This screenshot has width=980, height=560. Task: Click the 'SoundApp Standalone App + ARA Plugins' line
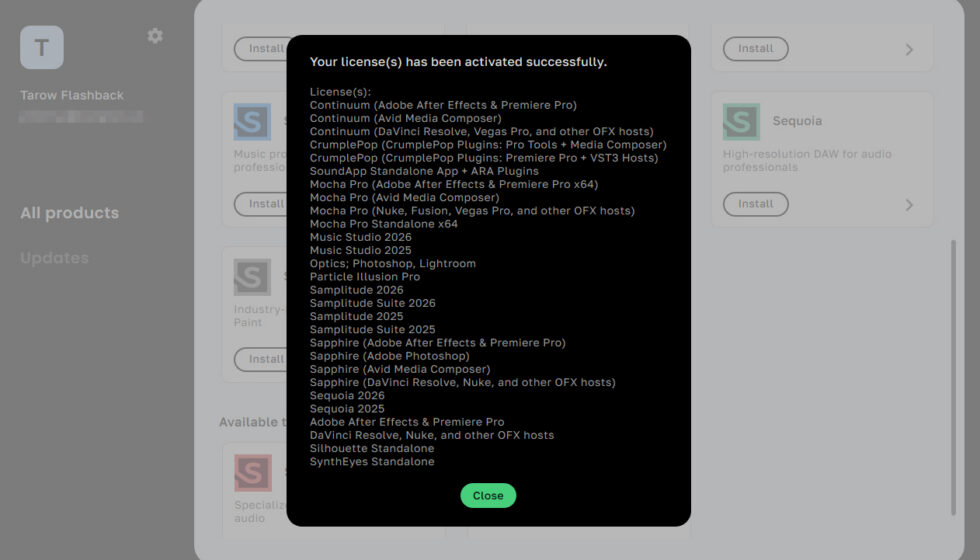424,171
